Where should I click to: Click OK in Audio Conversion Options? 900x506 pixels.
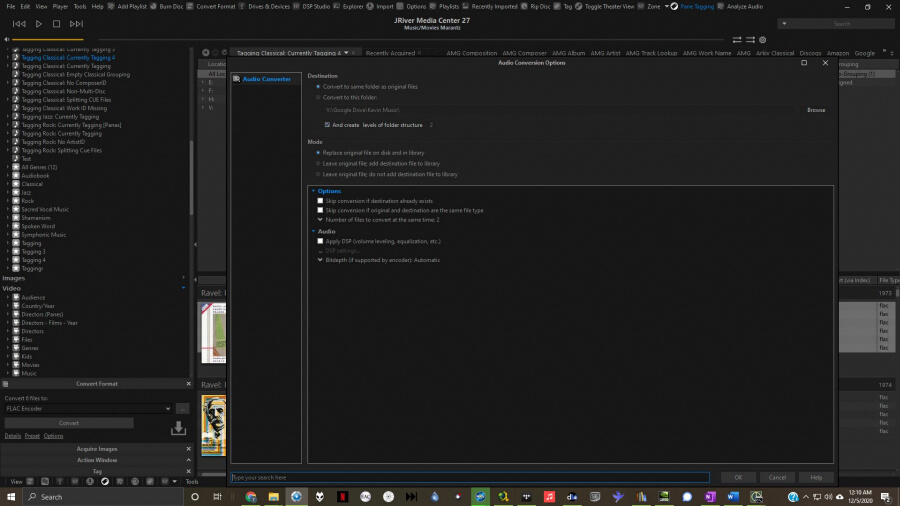tap(738, 477)
